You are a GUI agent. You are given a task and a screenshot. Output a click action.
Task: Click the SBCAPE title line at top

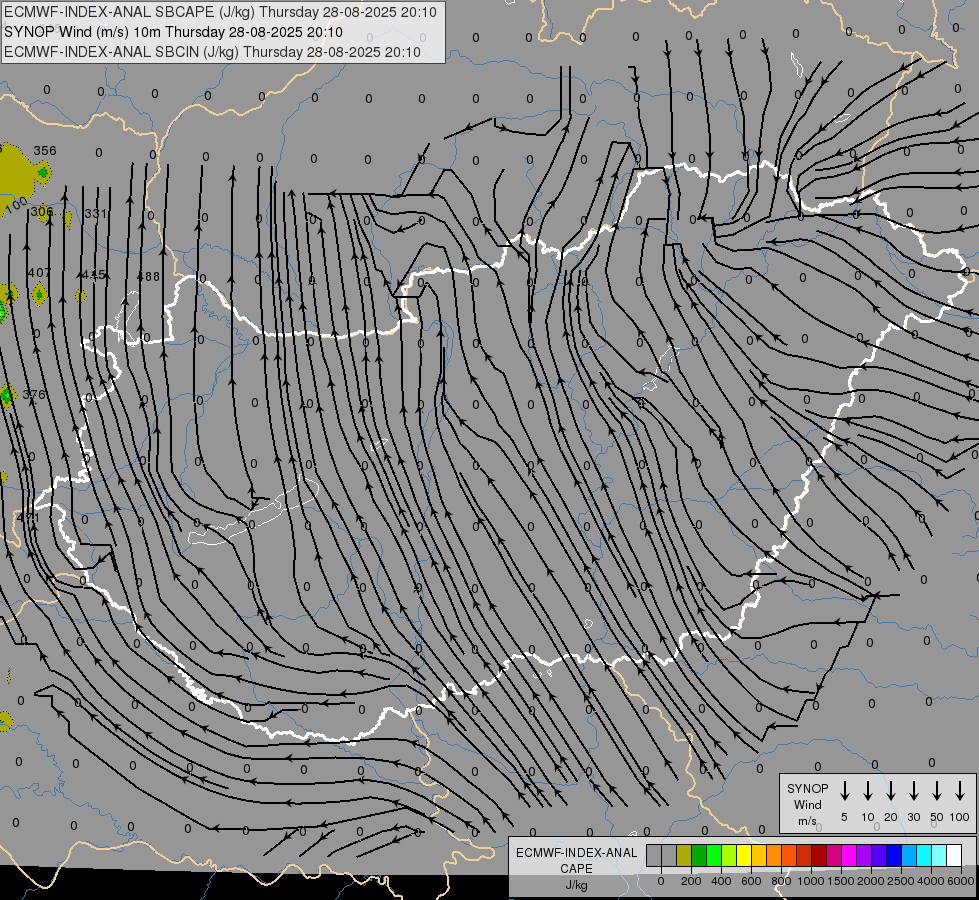[220, 12]
